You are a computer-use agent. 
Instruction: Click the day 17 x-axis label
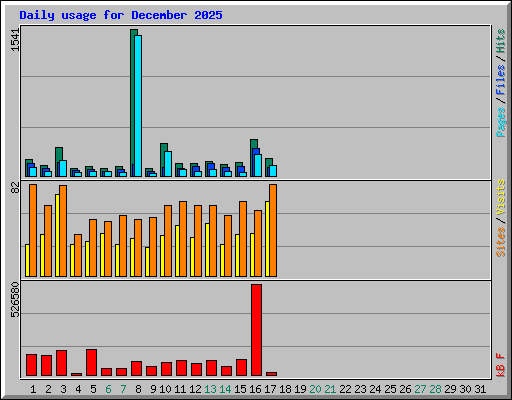tap(270, 389)
